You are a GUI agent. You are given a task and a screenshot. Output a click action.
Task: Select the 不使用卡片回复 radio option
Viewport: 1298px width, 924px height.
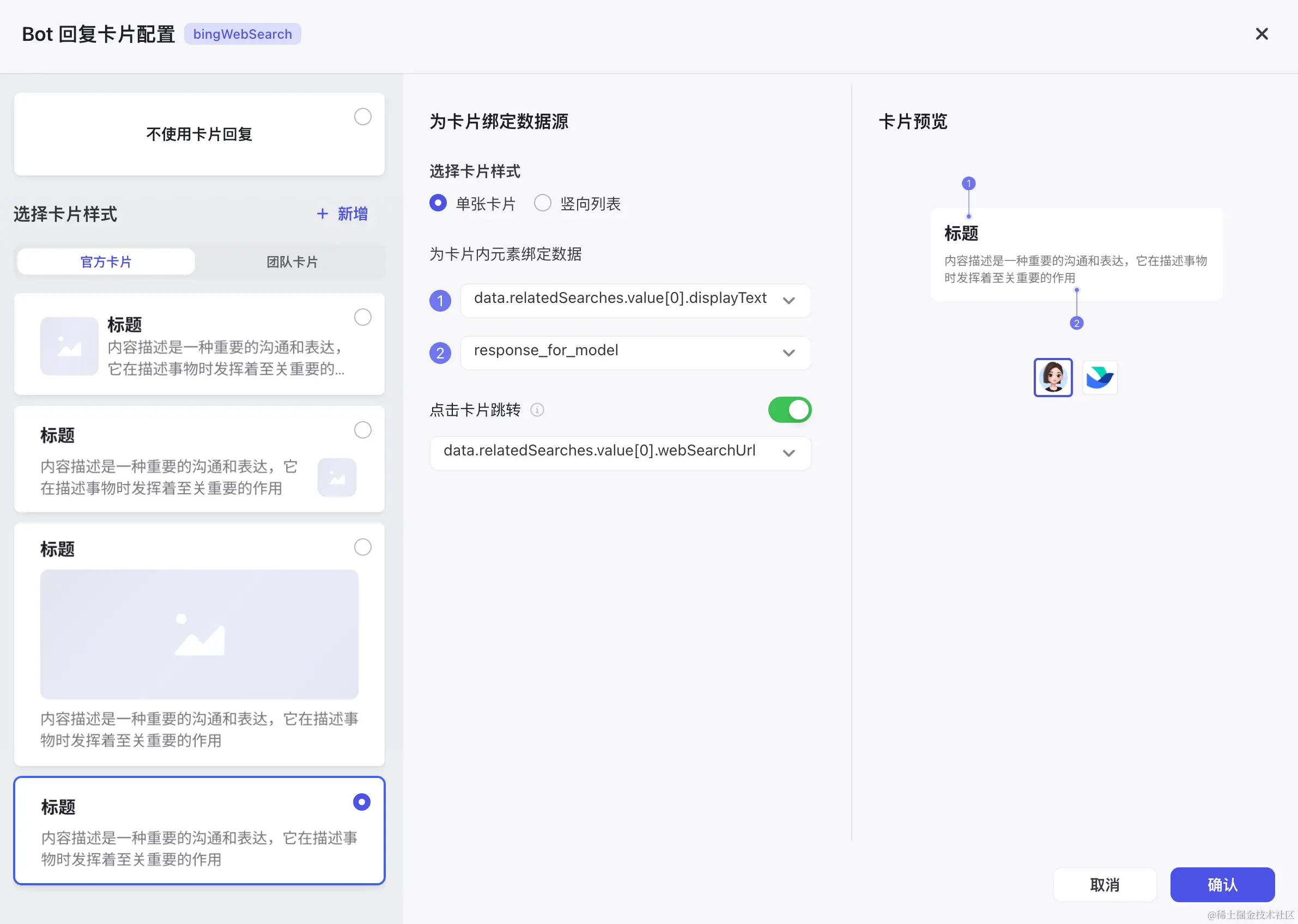[362, 117]
